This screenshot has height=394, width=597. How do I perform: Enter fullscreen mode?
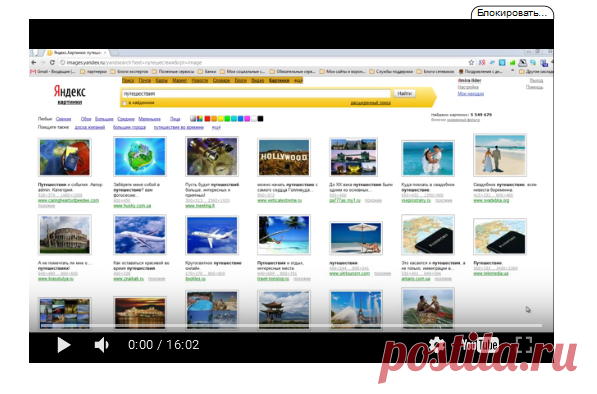524,345
